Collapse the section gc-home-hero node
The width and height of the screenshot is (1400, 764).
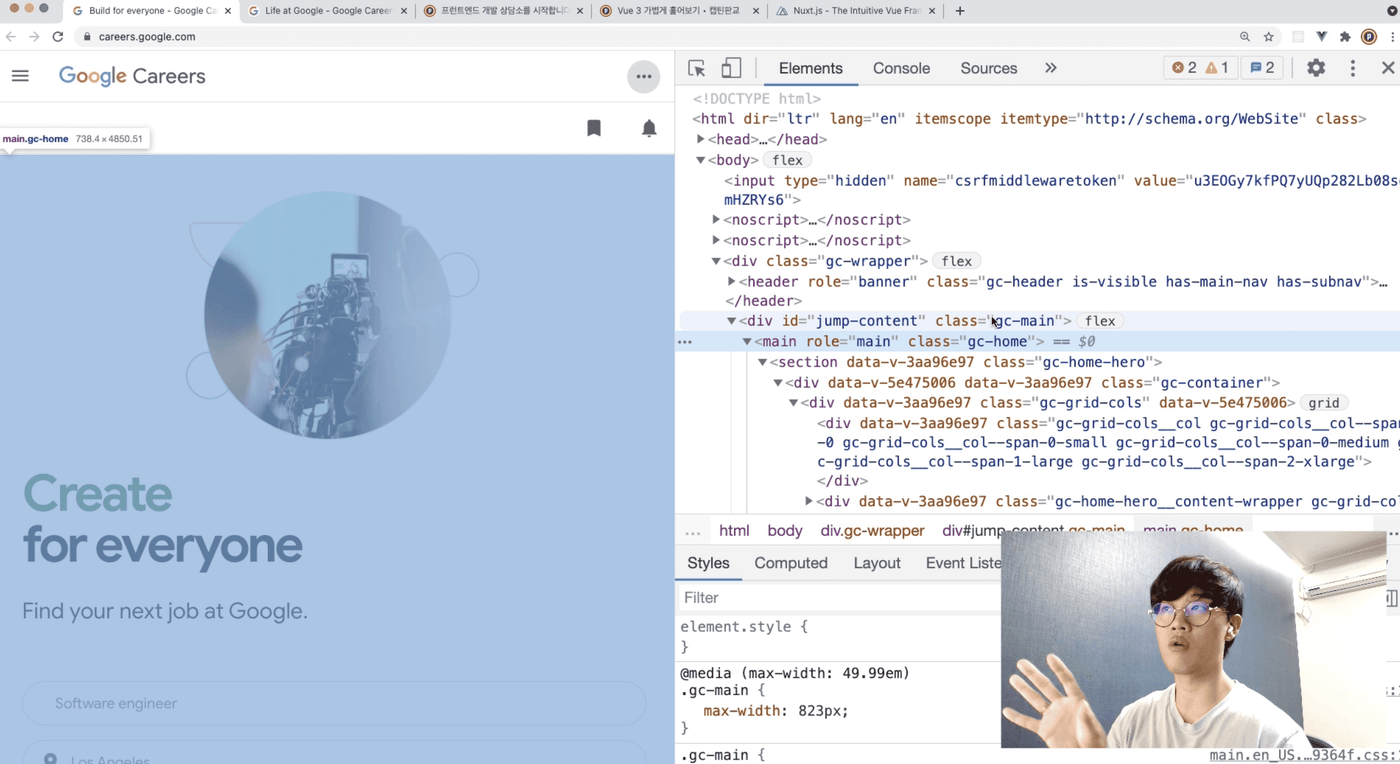pyautogui.click(x=762, y=362)
